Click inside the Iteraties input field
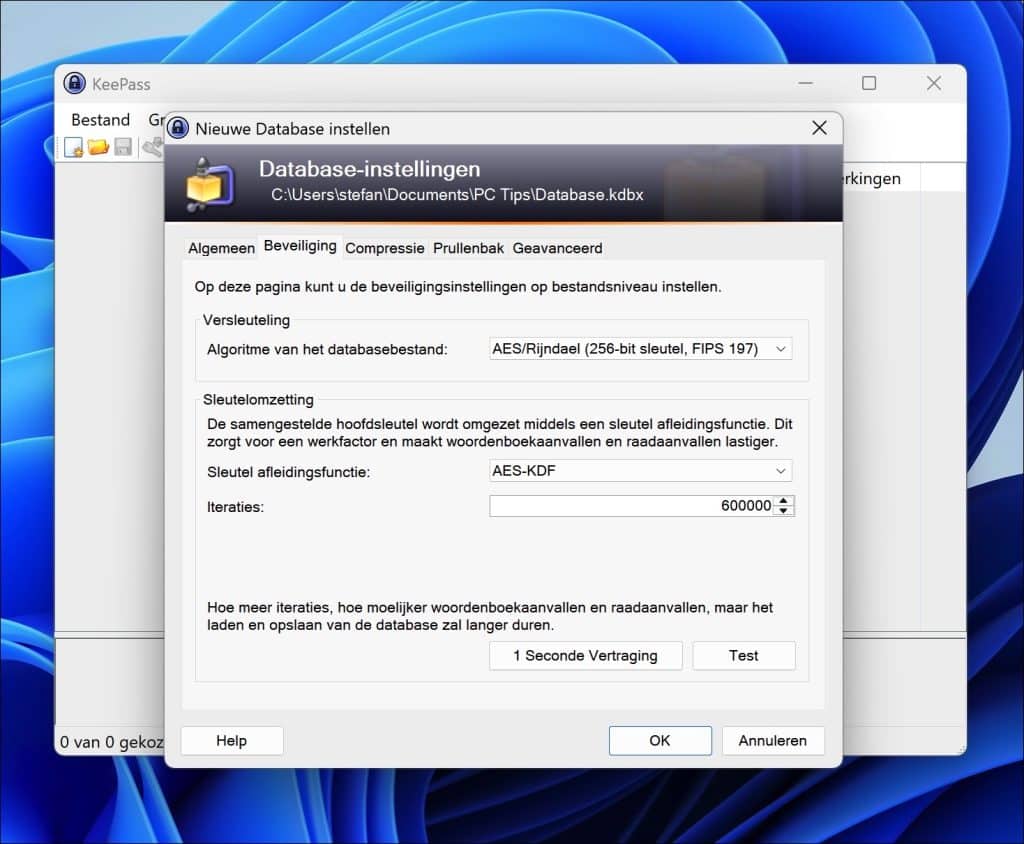 point(630,505)
